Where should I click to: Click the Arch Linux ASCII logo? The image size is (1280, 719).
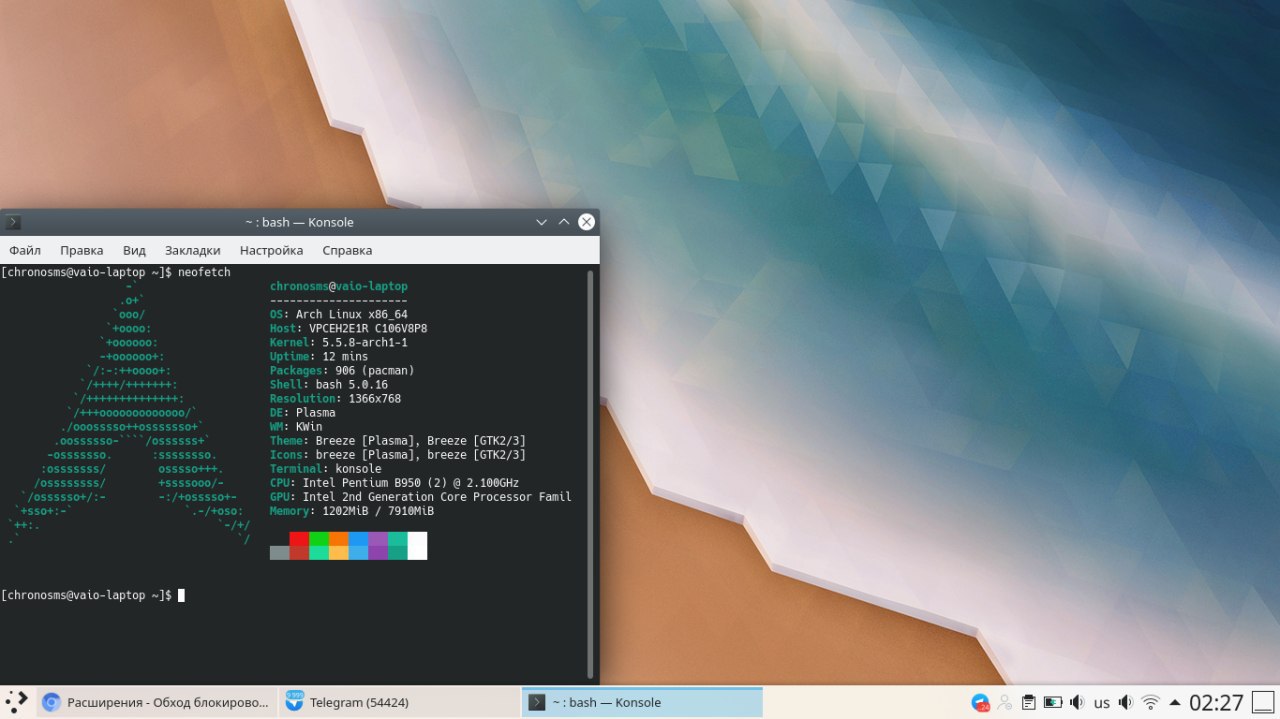[x=128, y=411]
